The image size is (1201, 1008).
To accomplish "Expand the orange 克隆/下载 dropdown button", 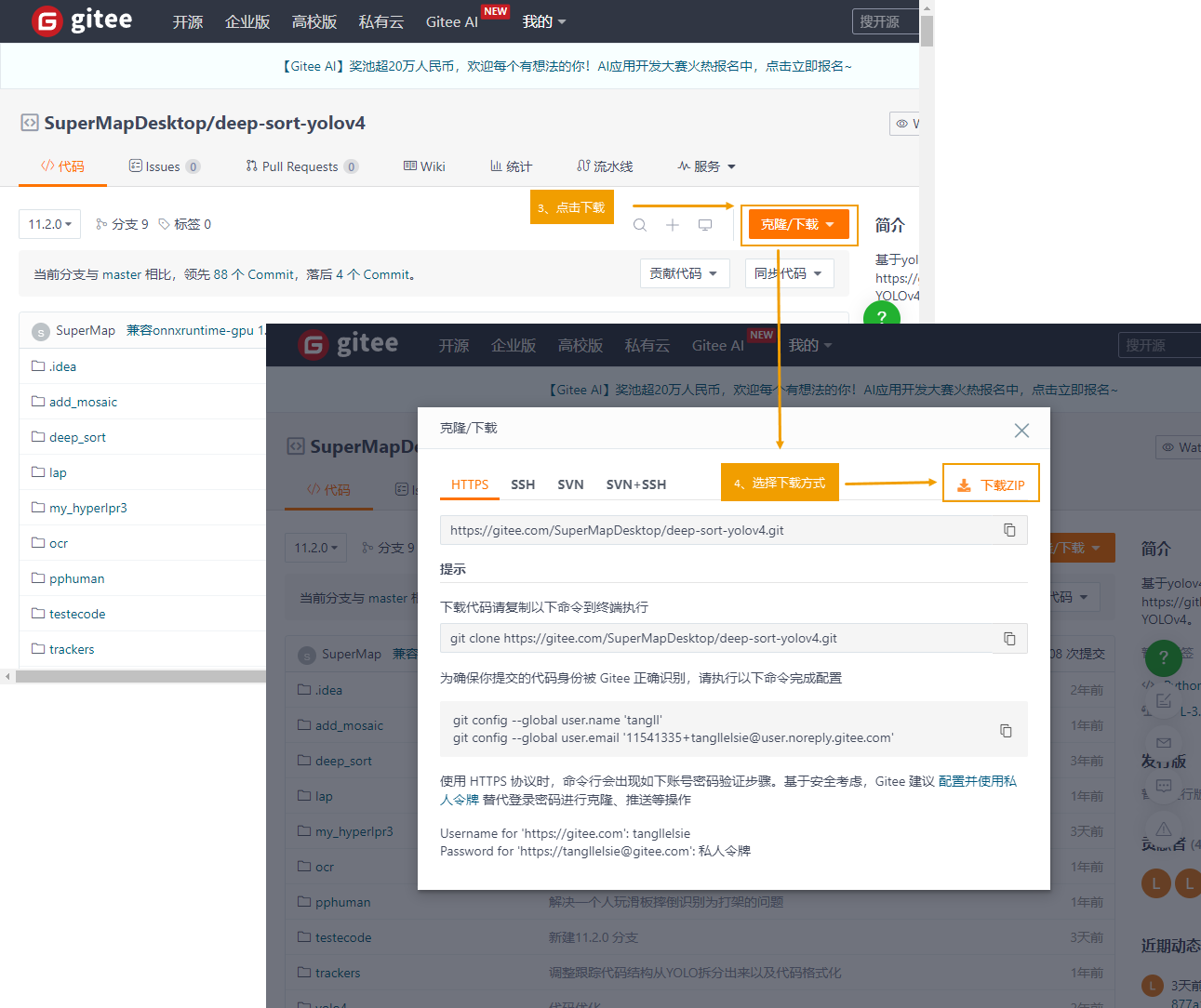I will 798,224.
